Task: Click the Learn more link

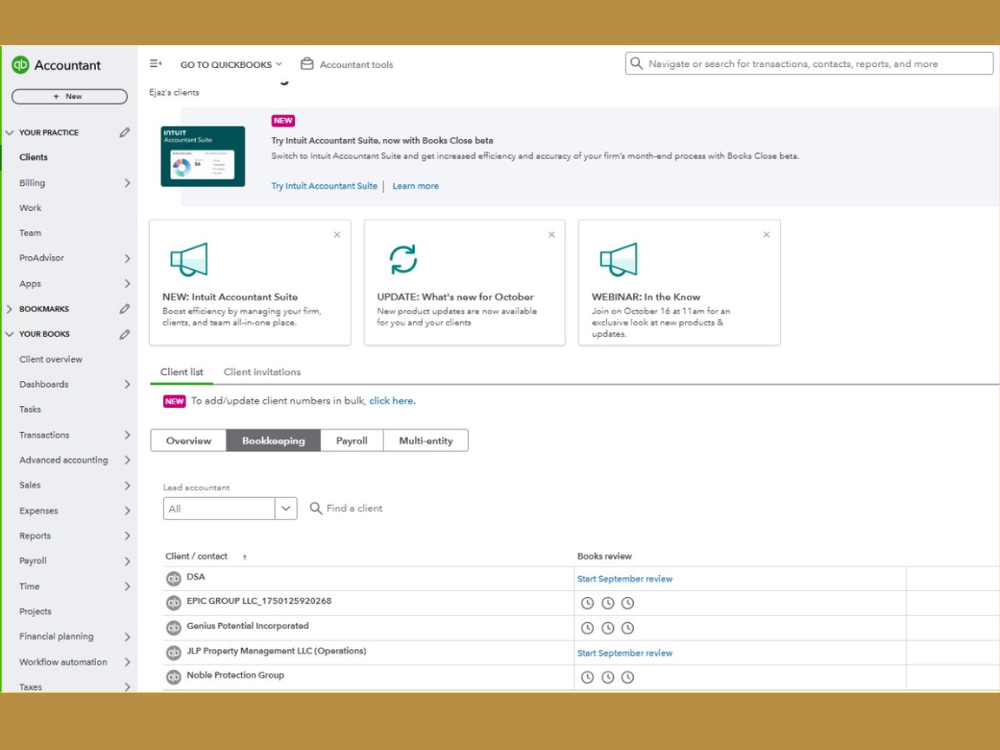Action: 415,186
